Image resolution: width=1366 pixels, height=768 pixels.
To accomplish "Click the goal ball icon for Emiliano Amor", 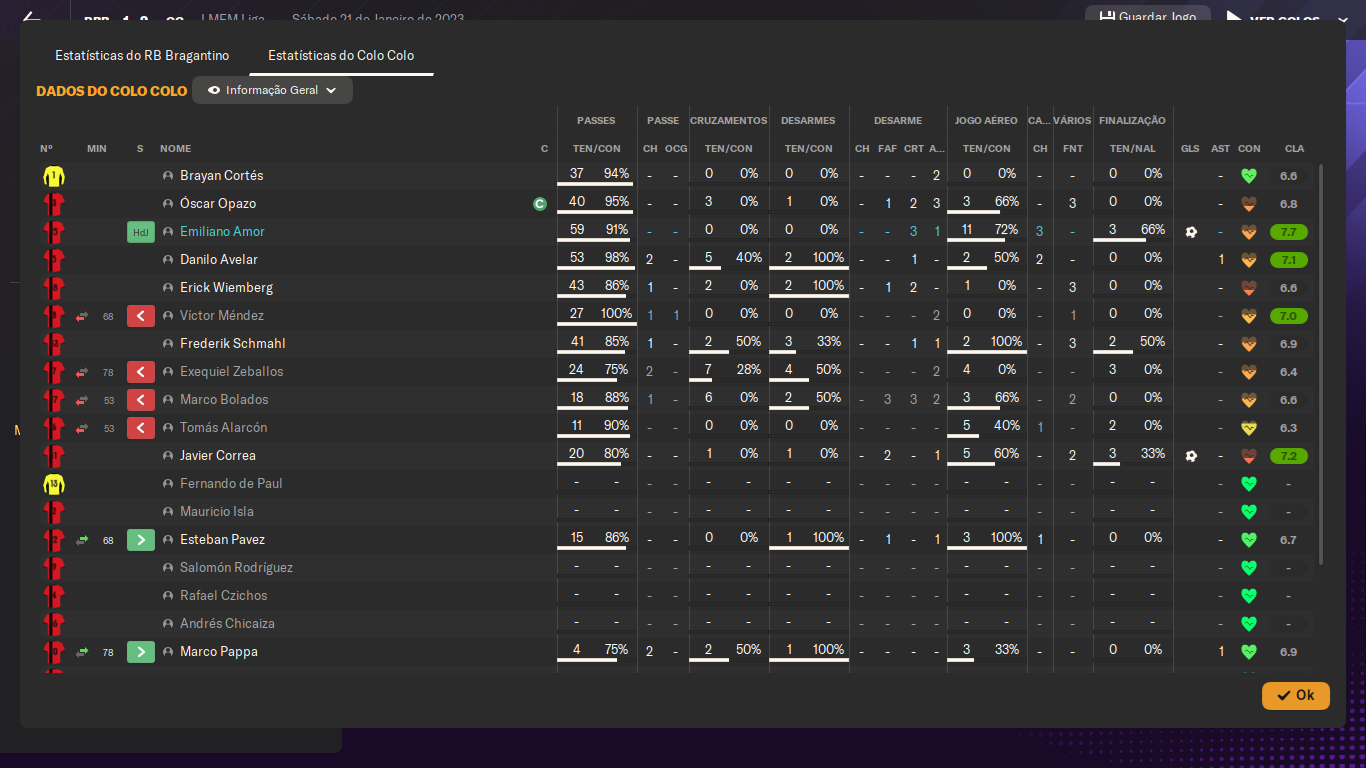I will click(1190, 232).
